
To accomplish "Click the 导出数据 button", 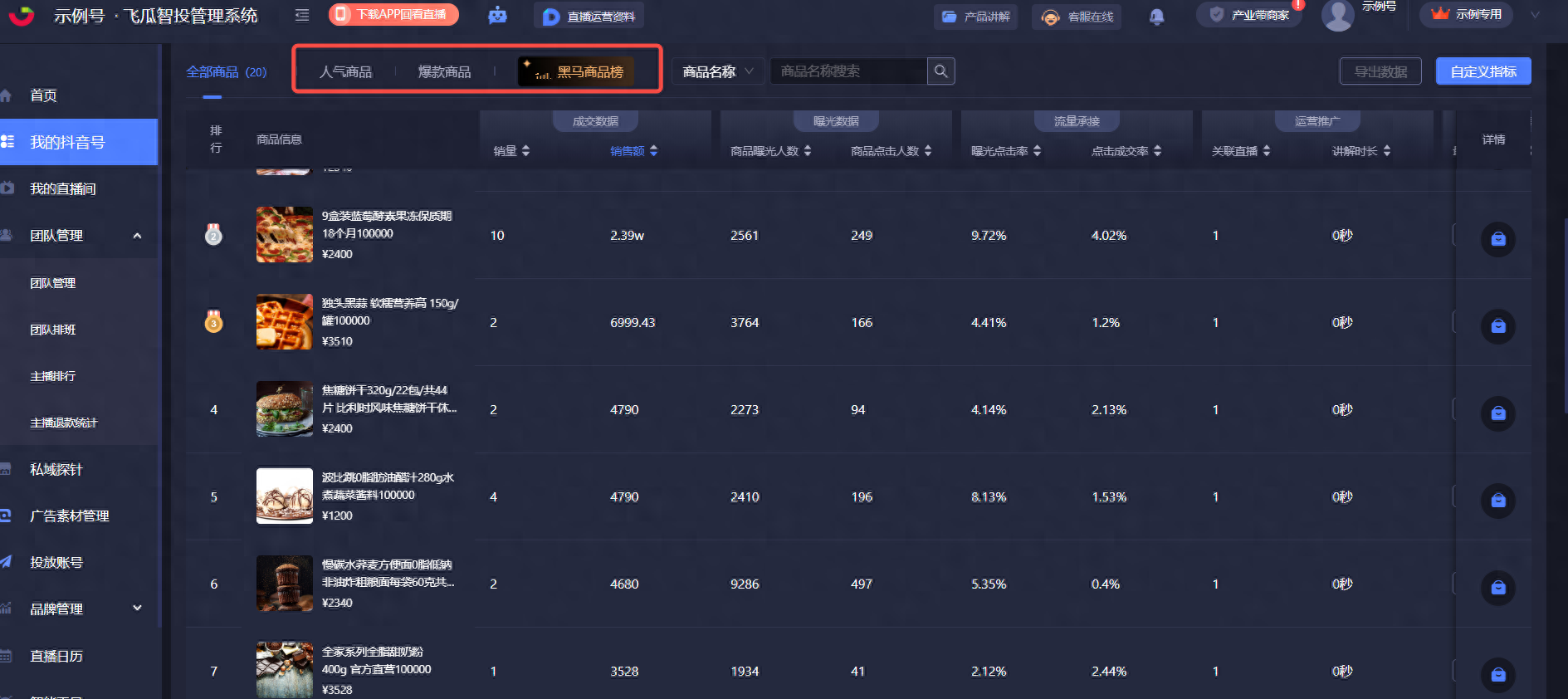I will pyautogui.click(x=1380, y=71).
